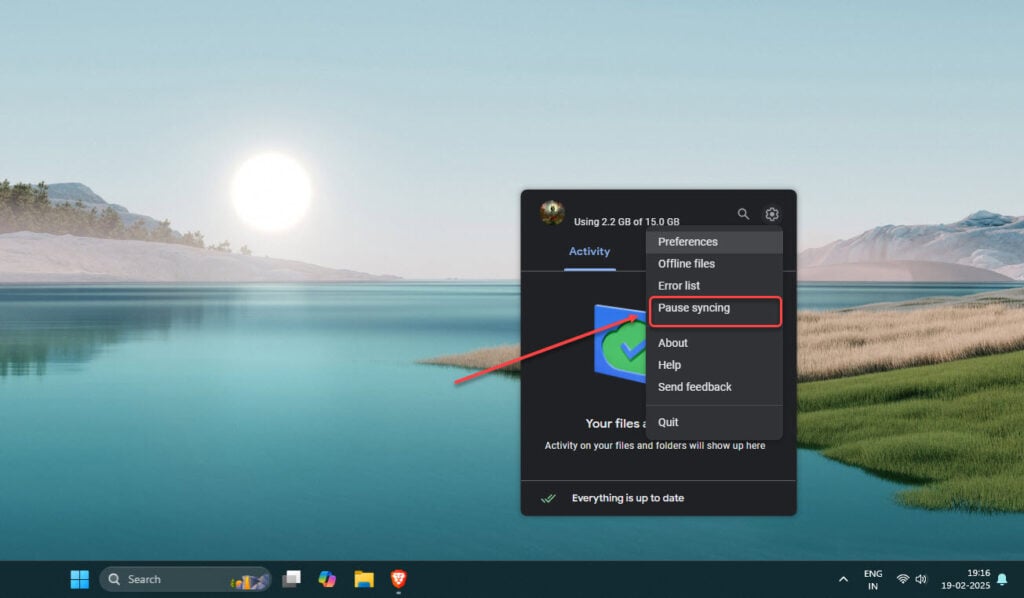The width and height of the screenshot is (1024, 598).
Task: Open notifications bell icon
Action: pos(1002,579)
